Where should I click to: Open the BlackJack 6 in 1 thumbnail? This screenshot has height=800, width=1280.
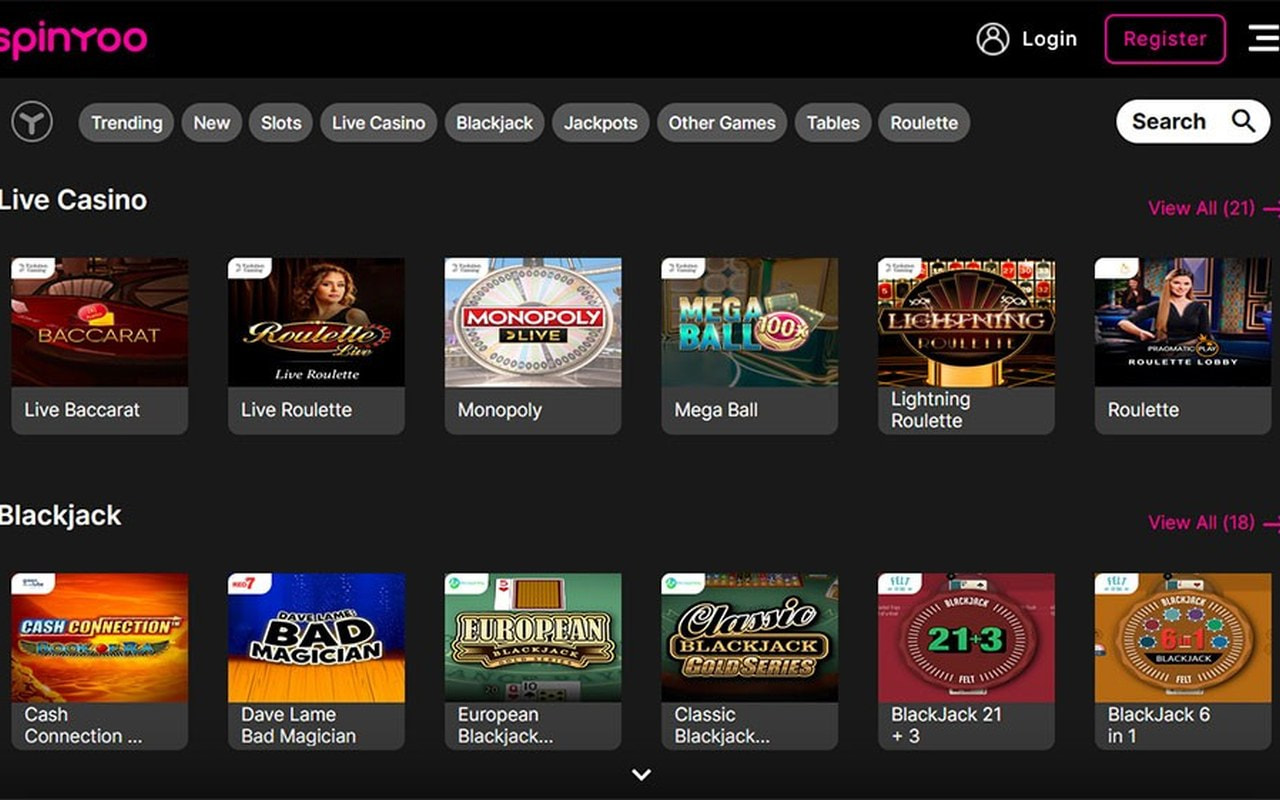pos(1183,637)
